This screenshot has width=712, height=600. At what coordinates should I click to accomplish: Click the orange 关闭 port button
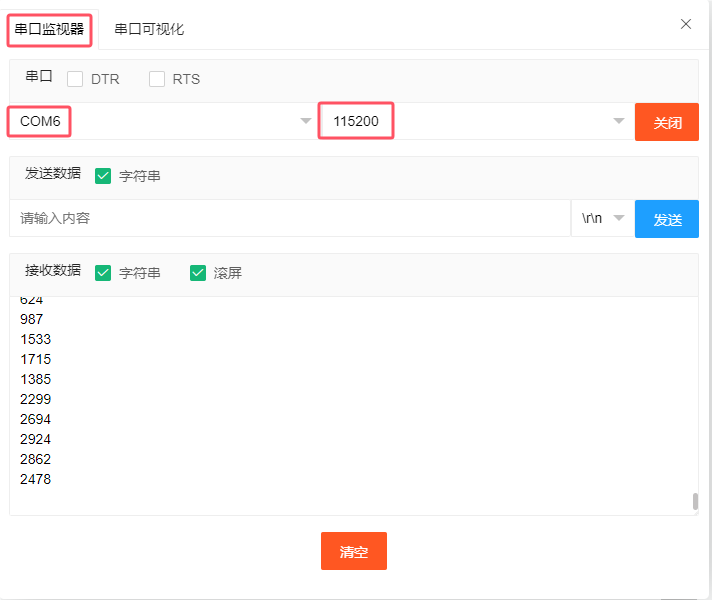[x=667, y=122]
